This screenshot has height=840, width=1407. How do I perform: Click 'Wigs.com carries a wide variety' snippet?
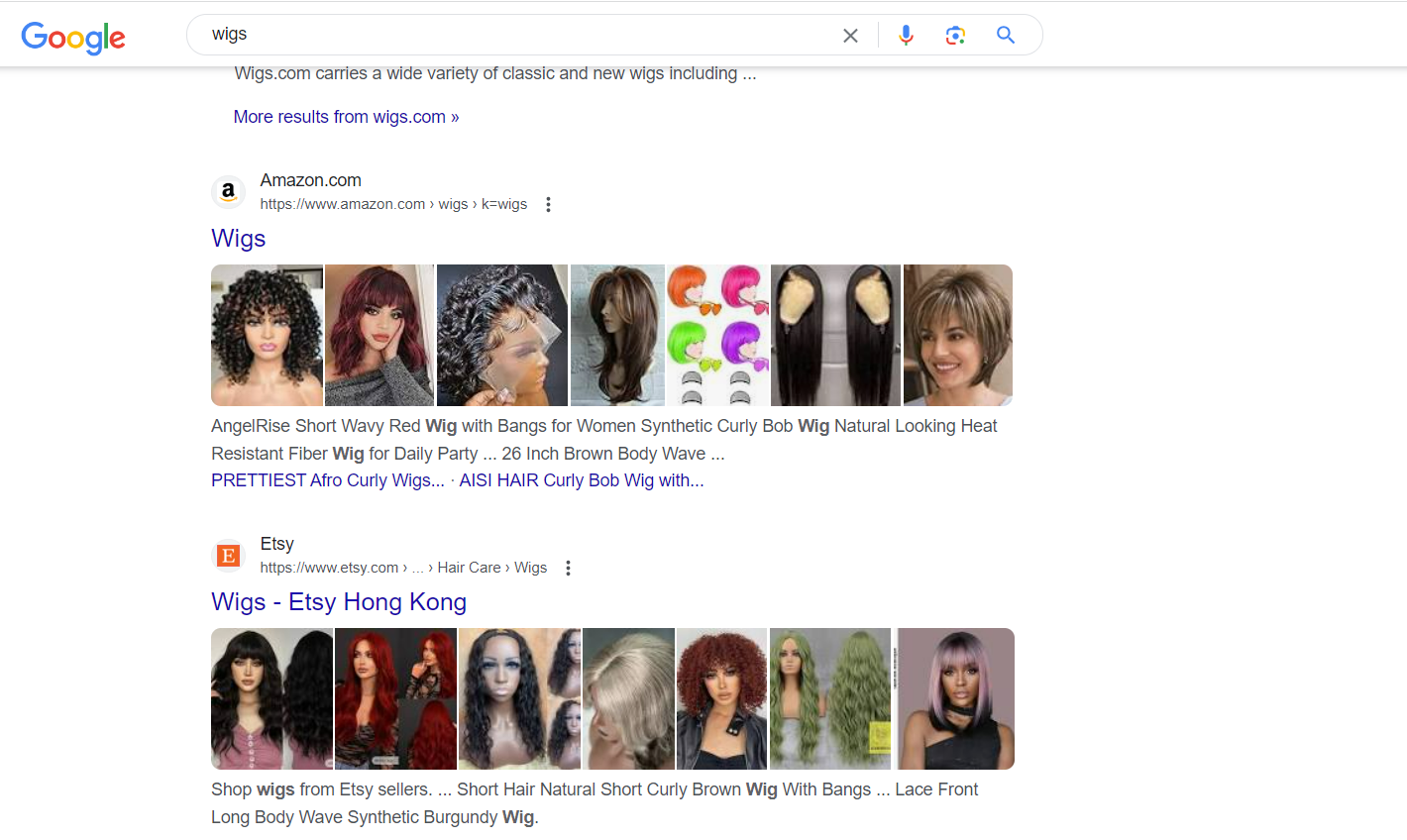point(495,73)
